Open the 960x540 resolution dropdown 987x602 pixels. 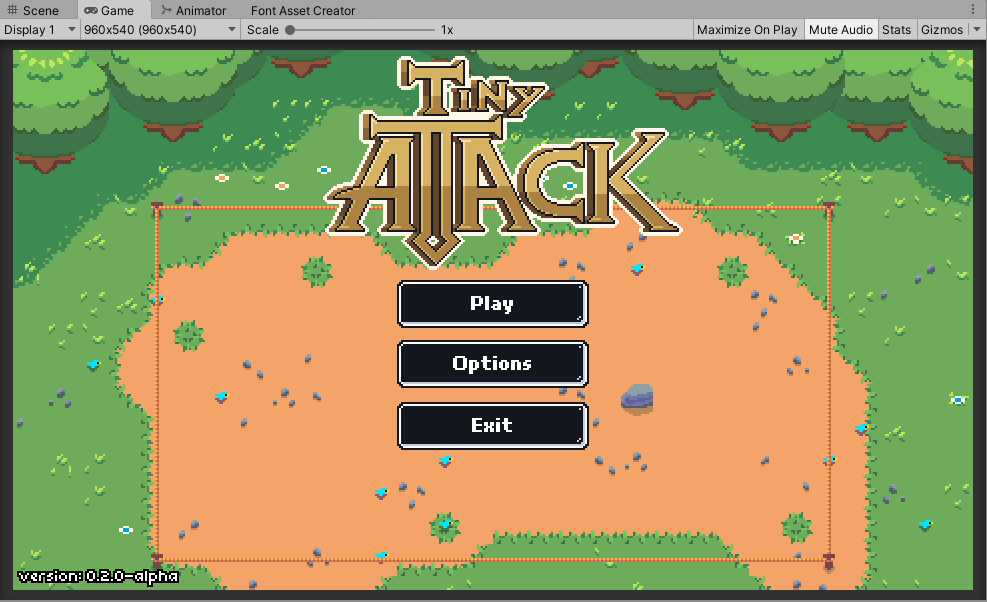point(160,30)
